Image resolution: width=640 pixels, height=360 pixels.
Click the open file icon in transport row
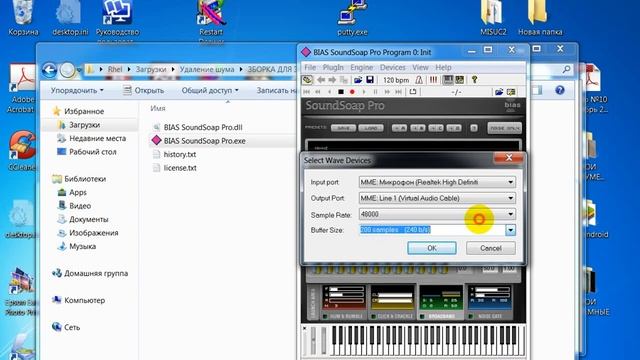499,92
